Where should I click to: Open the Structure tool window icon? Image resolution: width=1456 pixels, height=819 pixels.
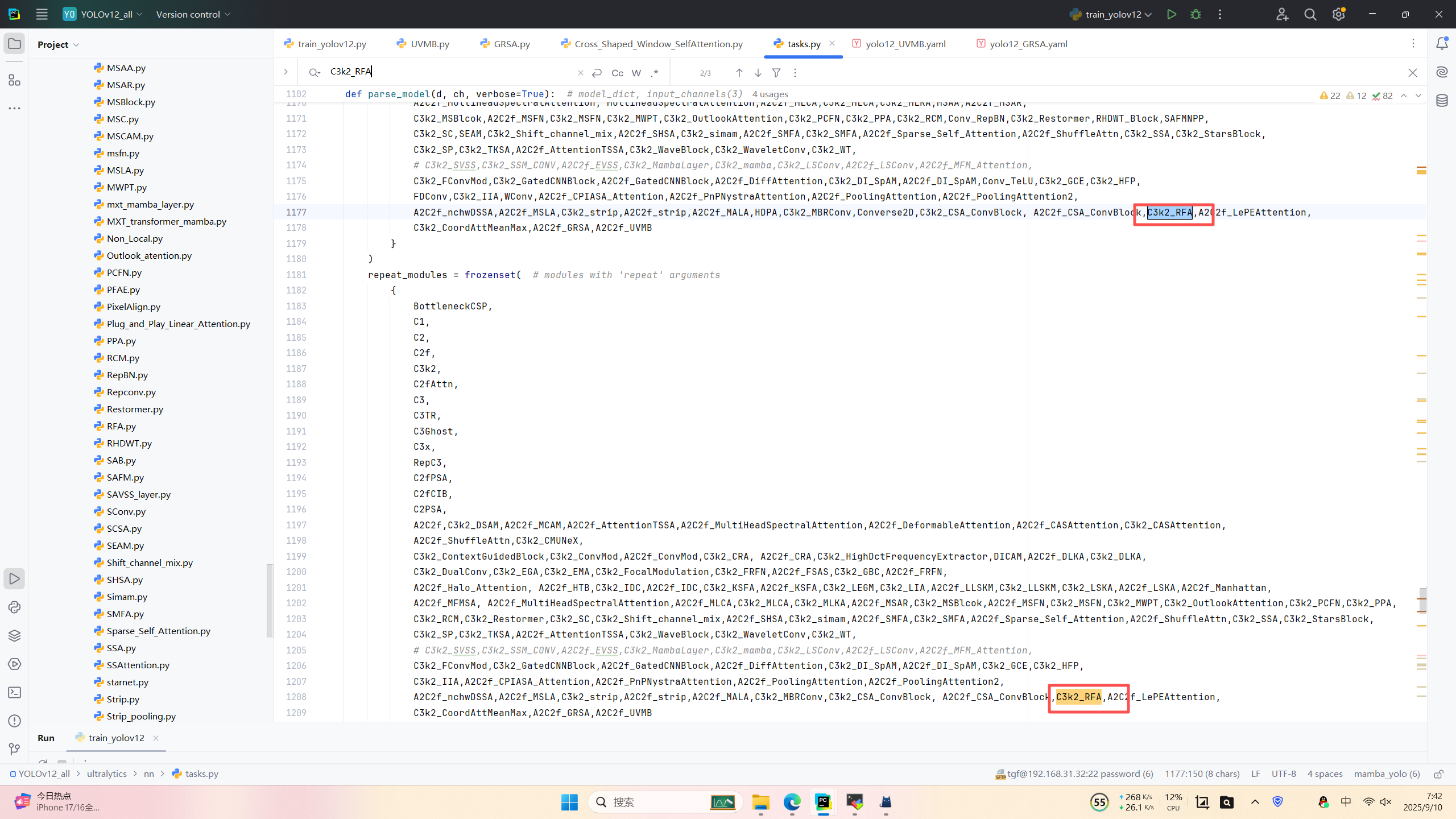pyautogui.click(x=14, y=80)
